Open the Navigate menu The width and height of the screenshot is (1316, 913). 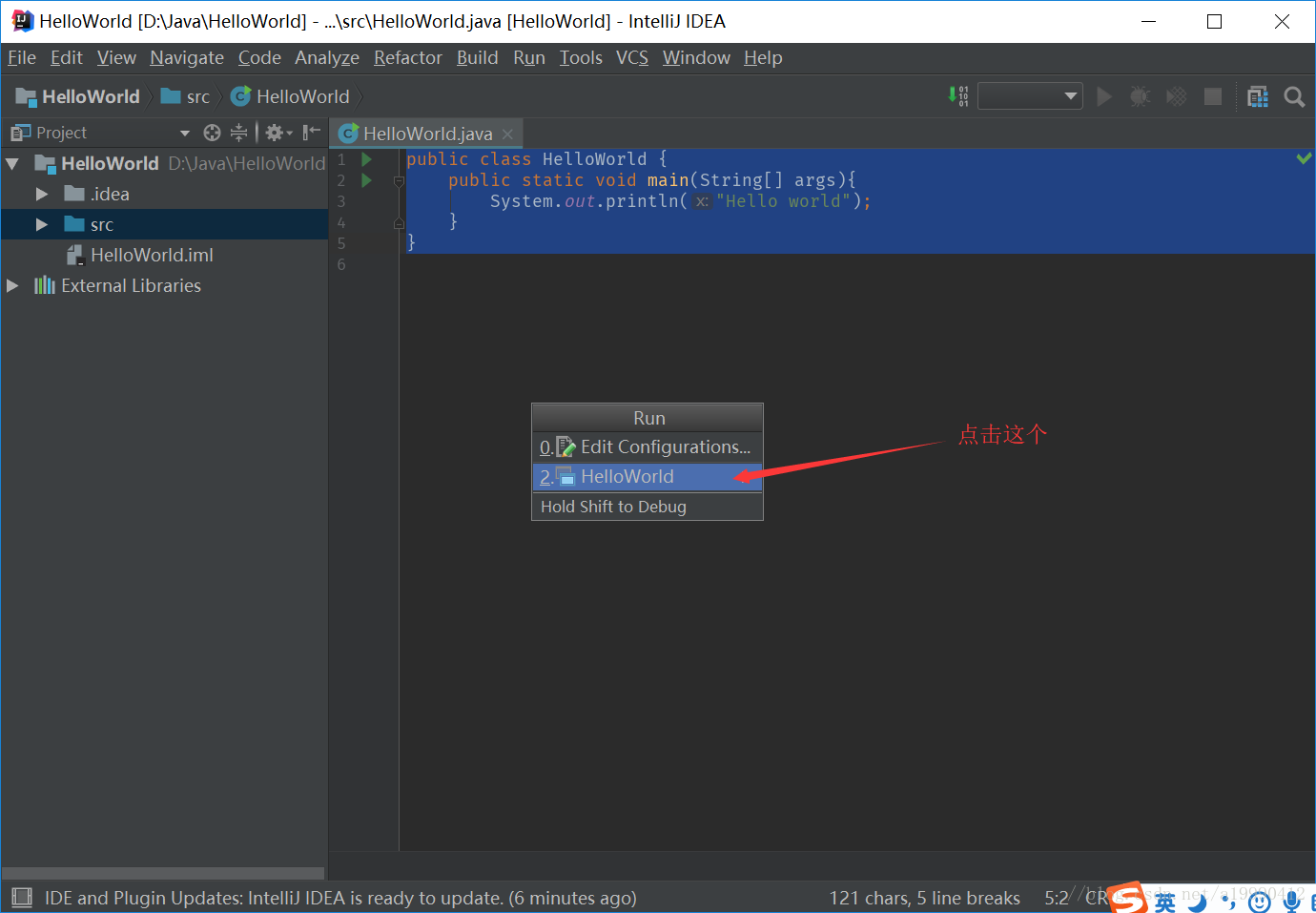(187, 58)
